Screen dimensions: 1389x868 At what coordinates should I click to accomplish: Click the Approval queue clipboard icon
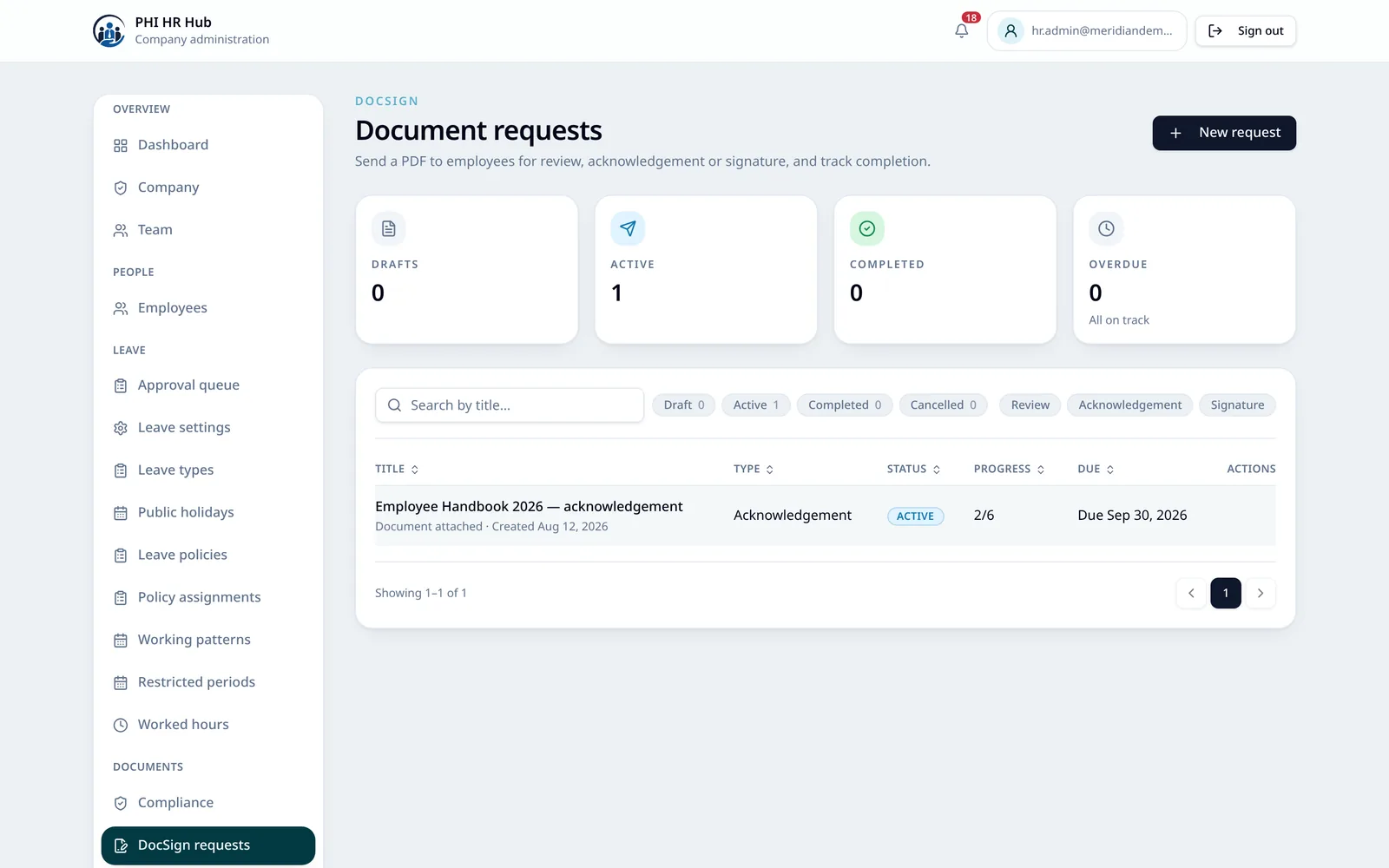pyautogui.click(x=121, y=385)
